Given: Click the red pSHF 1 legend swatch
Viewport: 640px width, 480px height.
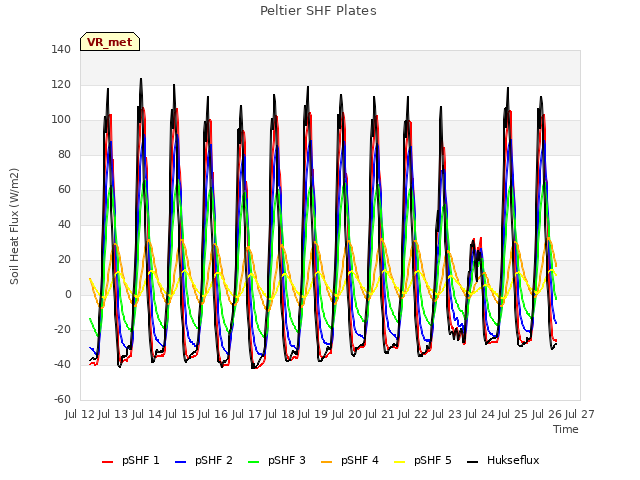Looking at the screenshot, I should pos(107,462).
